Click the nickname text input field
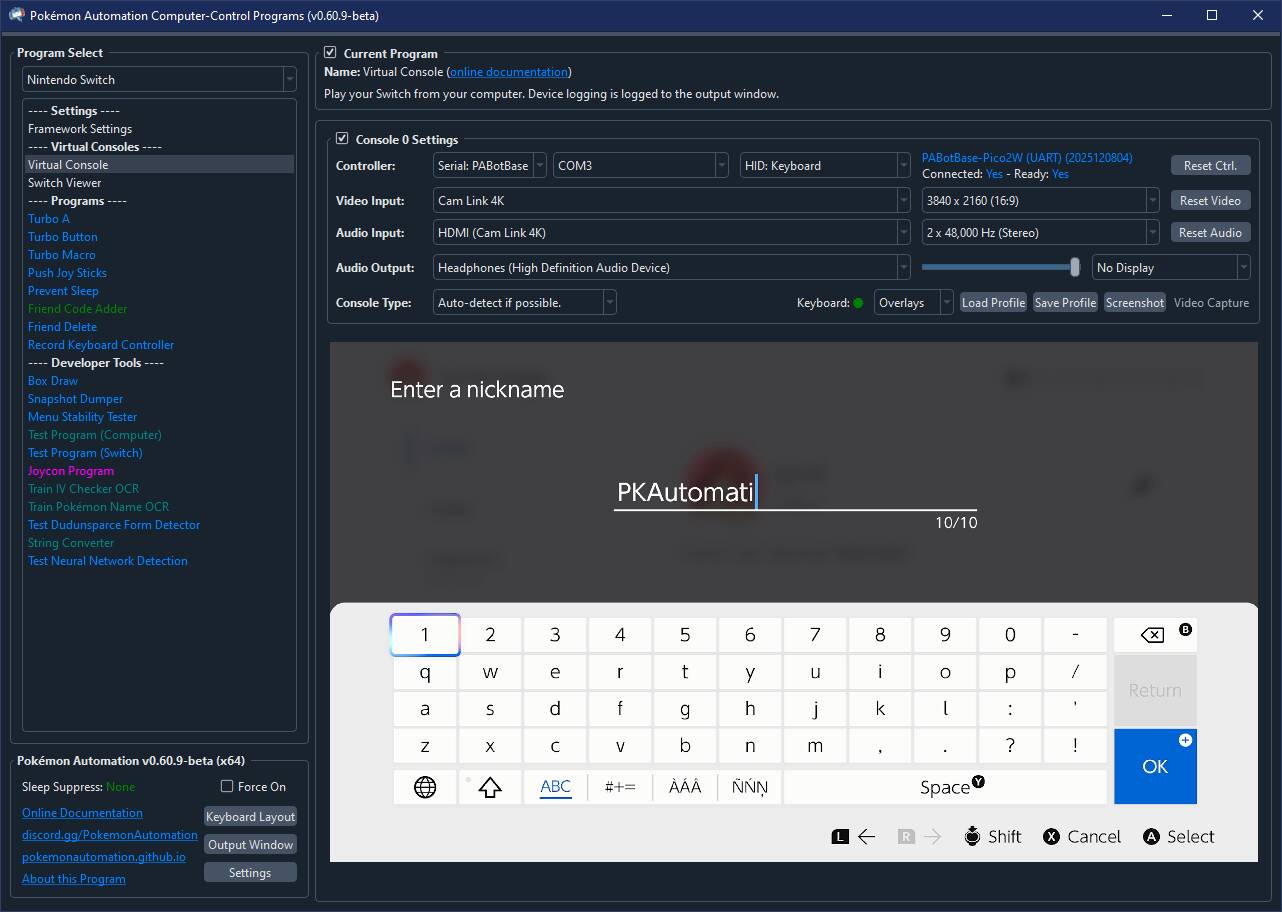 (794, 493)
